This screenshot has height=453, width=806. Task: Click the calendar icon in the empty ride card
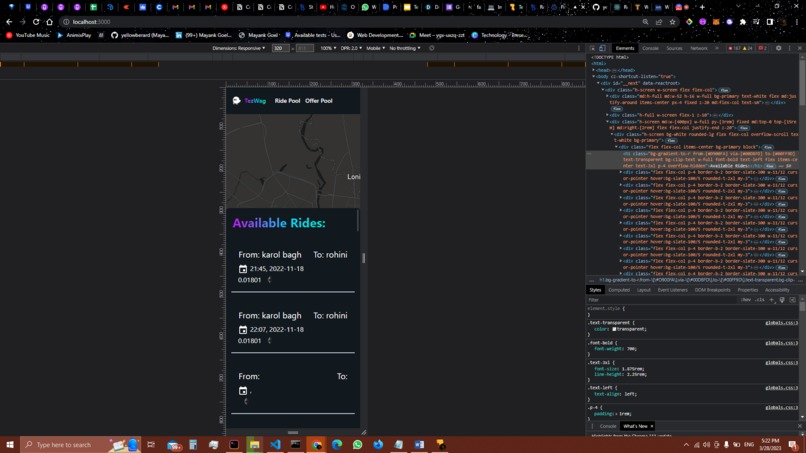(x=243, y=391)
